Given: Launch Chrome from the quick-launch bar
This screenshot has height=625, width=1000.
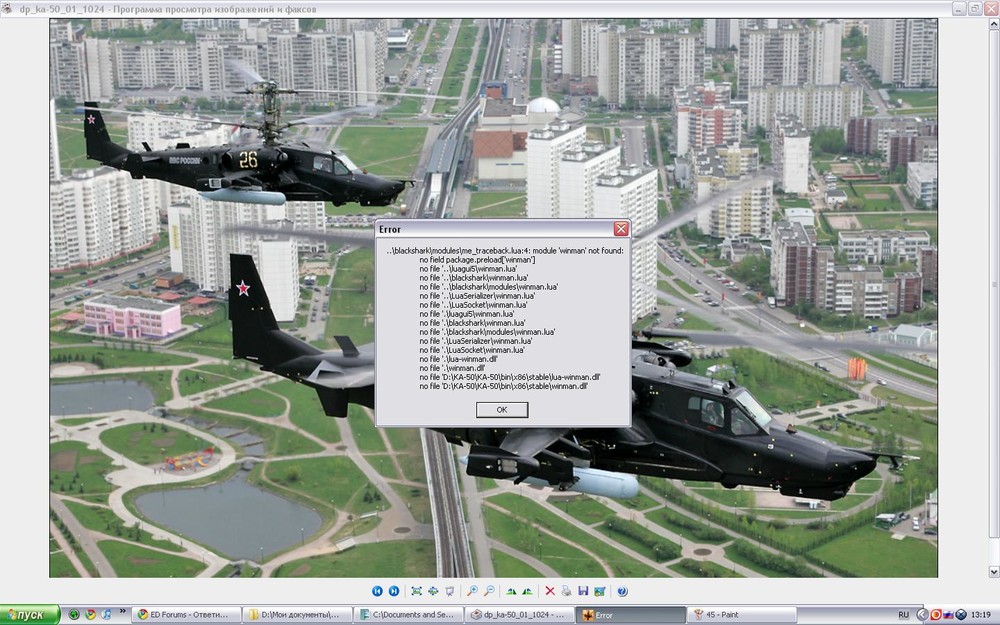Looking at the screenshot, I should point(90,615).
